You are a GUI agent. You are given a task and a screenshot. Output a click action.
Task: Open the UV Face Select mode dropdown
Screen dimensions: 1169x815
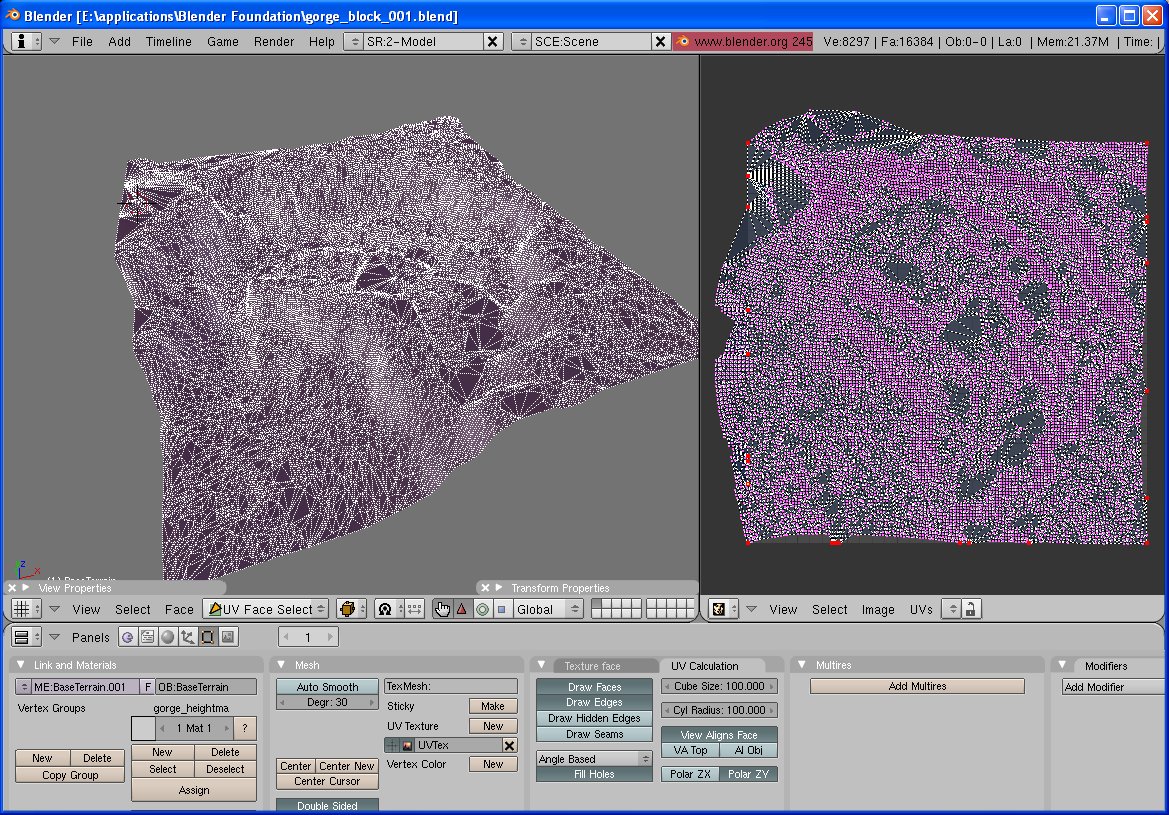pyautogui.click(x=267, y=609)
